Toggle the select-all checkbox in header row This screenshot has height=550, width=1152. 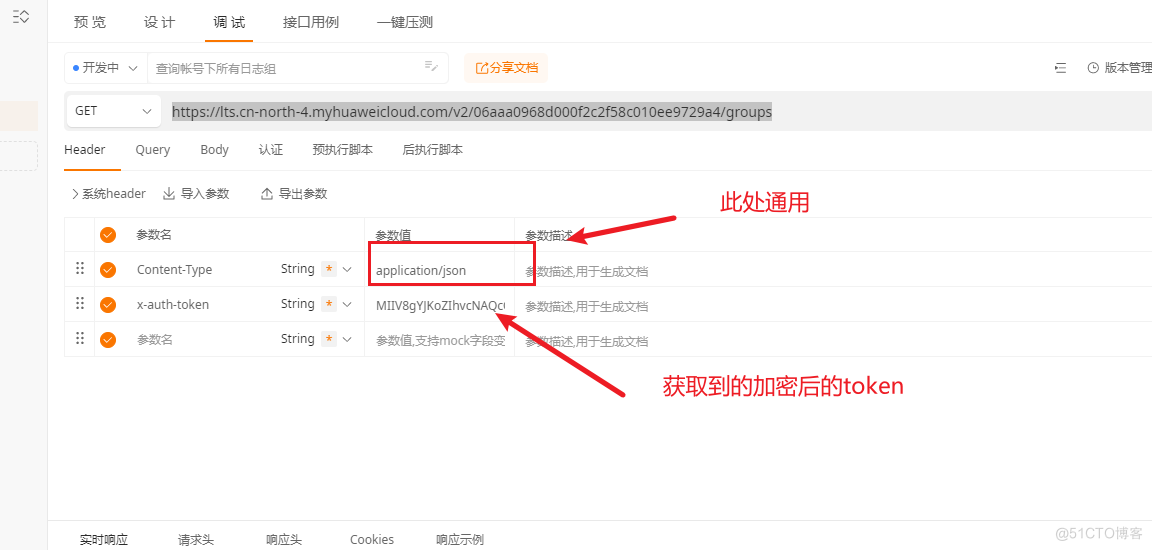108,235
